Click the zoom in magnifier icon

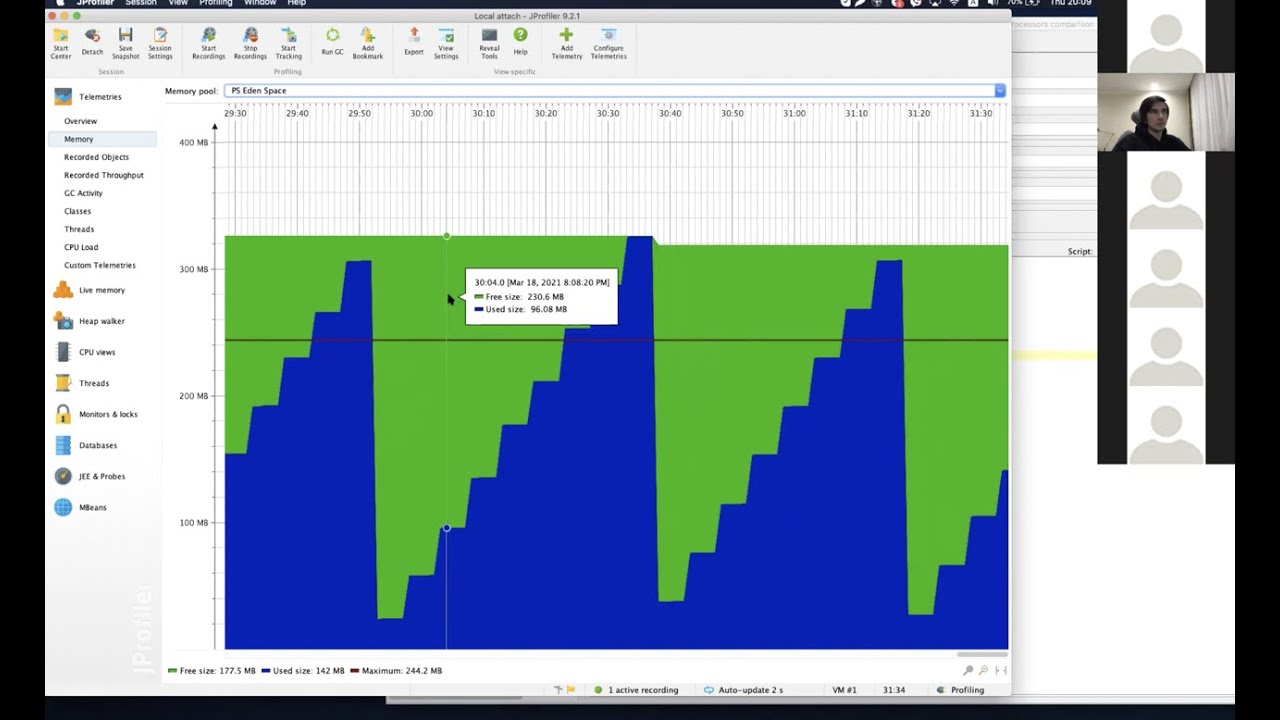(x=968, y=670)
